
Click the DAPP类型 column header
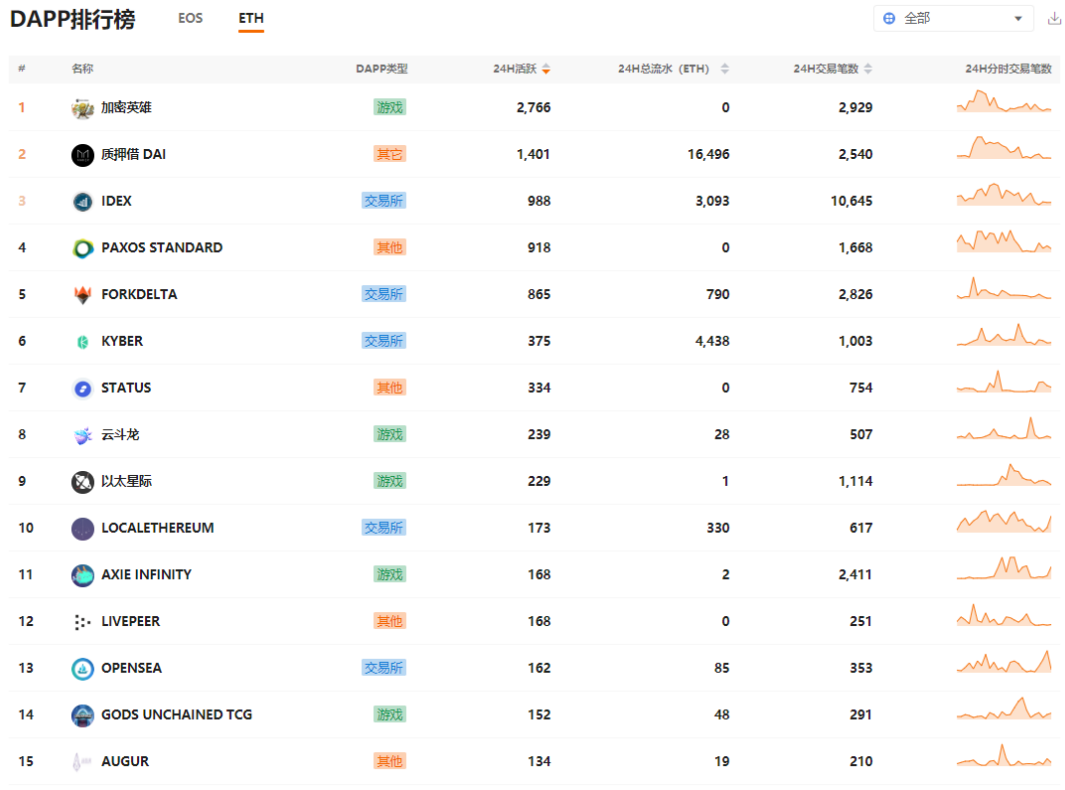tap(382, 69)
